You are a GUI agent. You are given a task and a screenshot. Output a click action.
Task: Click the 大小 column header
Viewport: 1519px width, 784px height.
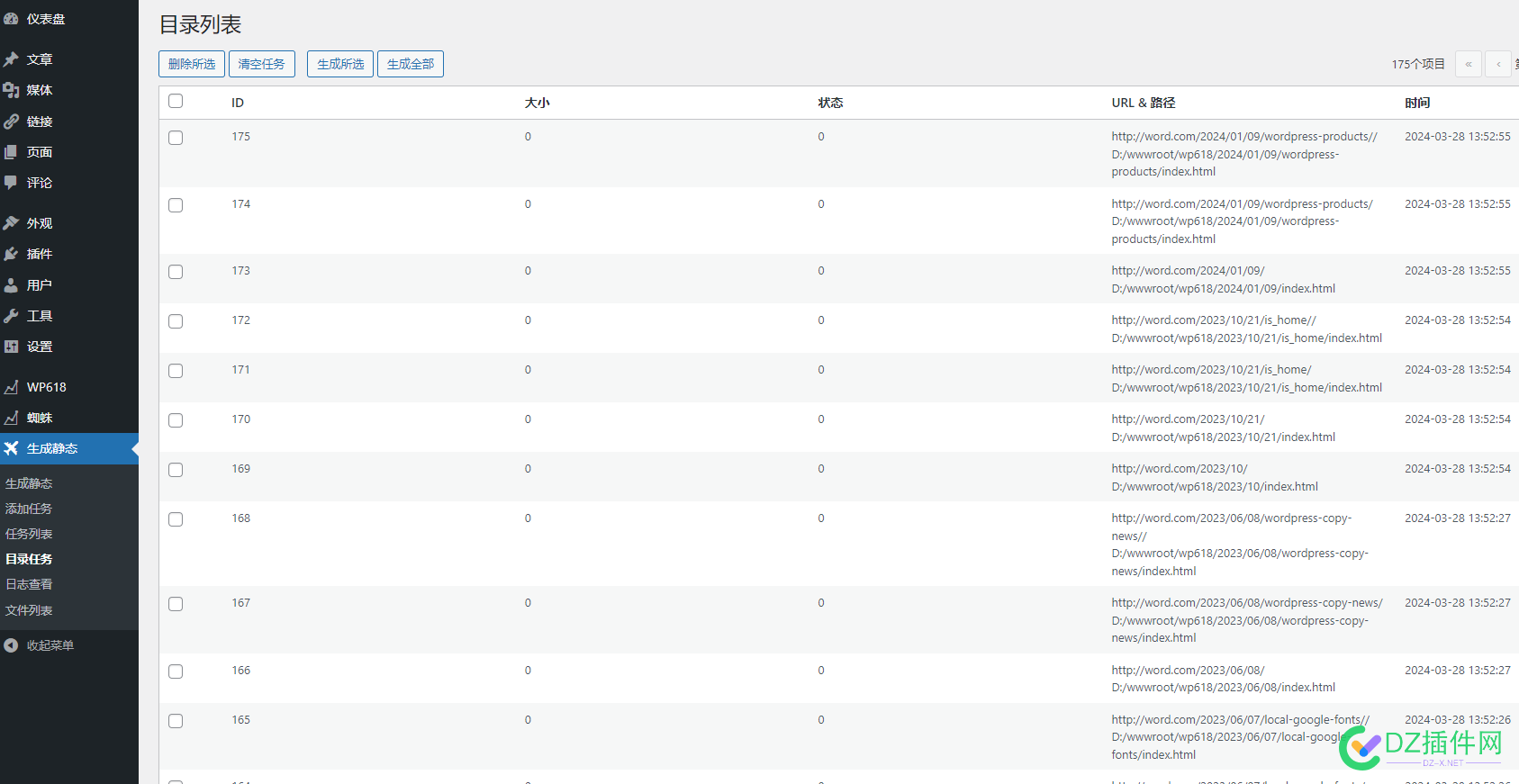[538, 103]
